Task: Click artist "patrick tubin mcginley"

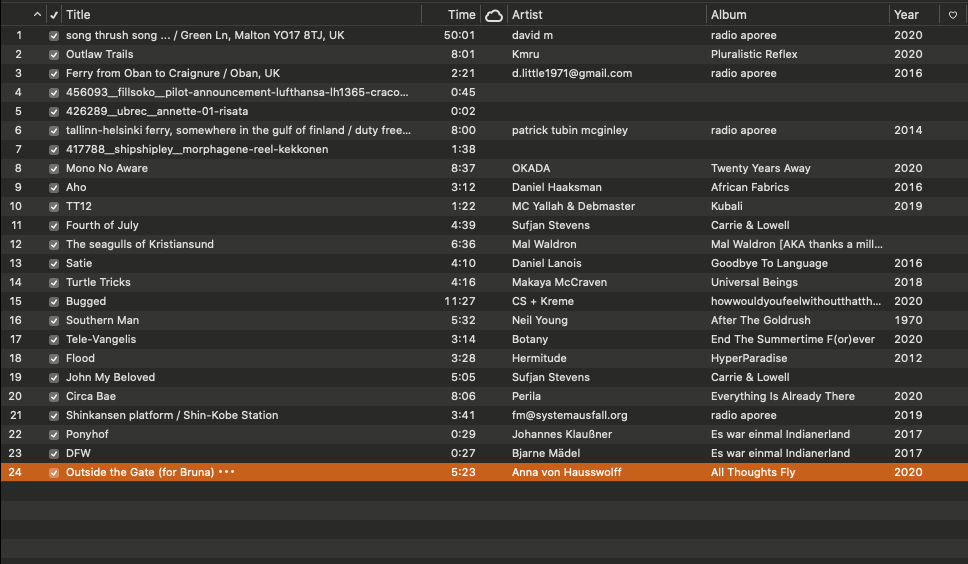Action: pos(570,131)
